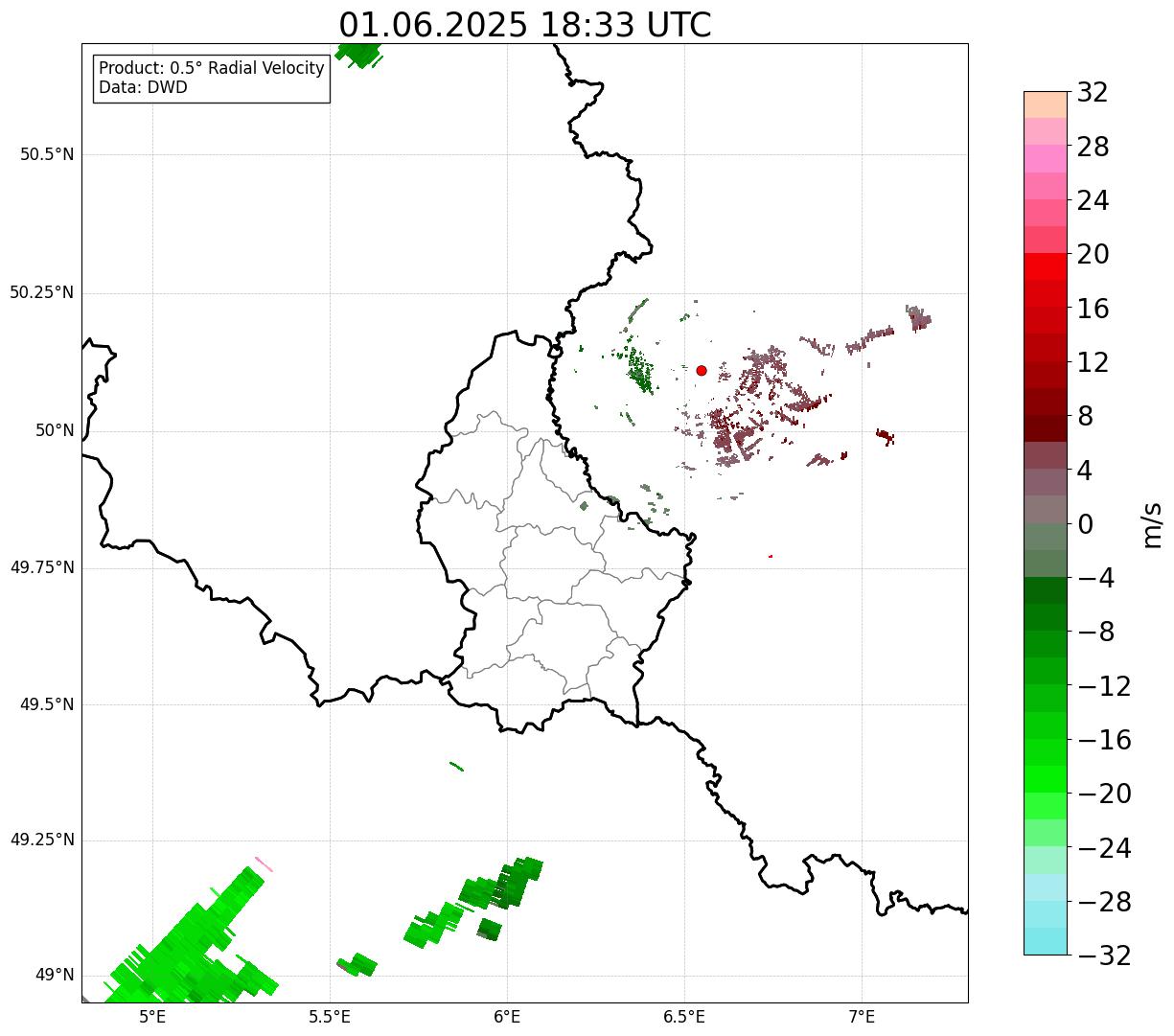
Task: Click the bright red swatch just below 20
Action: pos(1046,266)
